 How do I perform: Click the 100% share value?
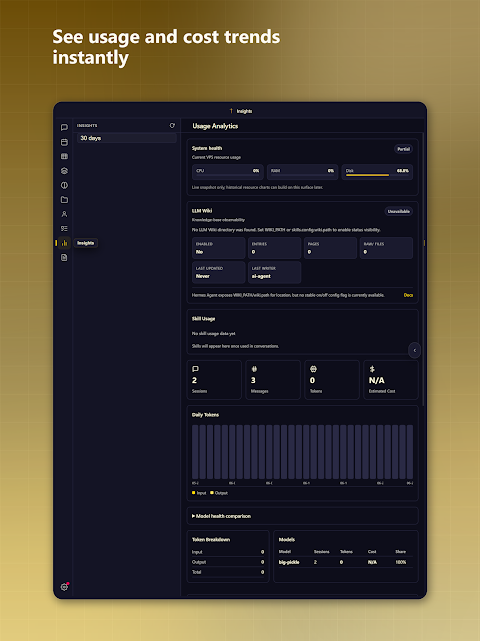[x=401, y=562]
